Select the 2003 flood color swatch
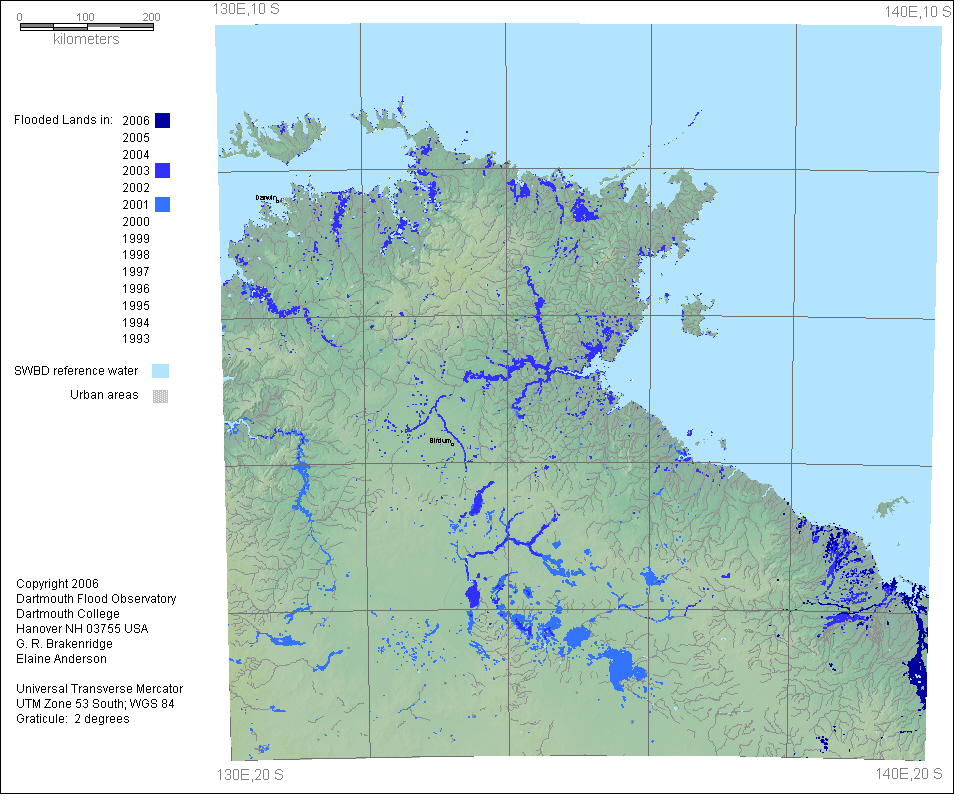The height and width of the screenshot is (806, 960). (162, 171)
